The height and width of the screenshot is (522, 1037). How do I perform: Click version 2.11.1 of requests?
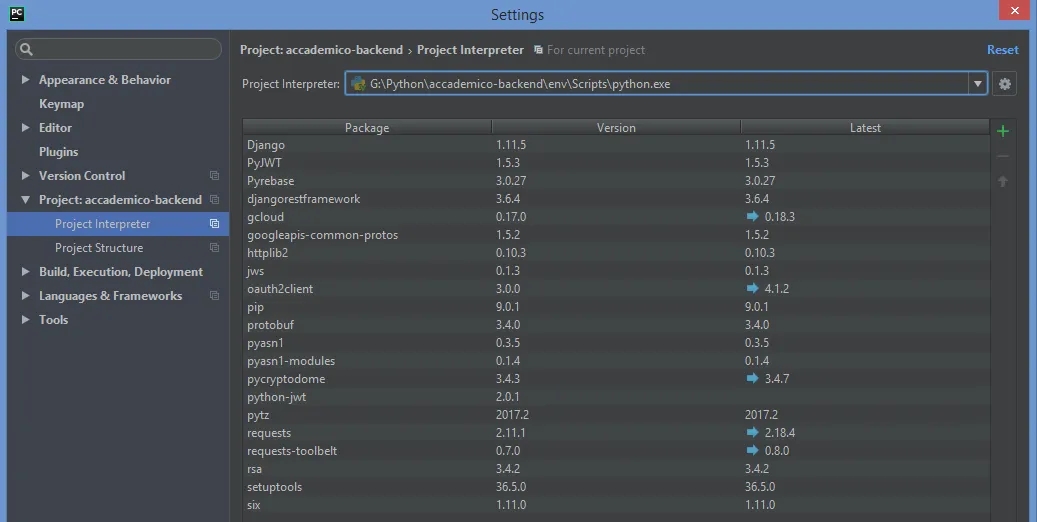click(x=511, y=433)
